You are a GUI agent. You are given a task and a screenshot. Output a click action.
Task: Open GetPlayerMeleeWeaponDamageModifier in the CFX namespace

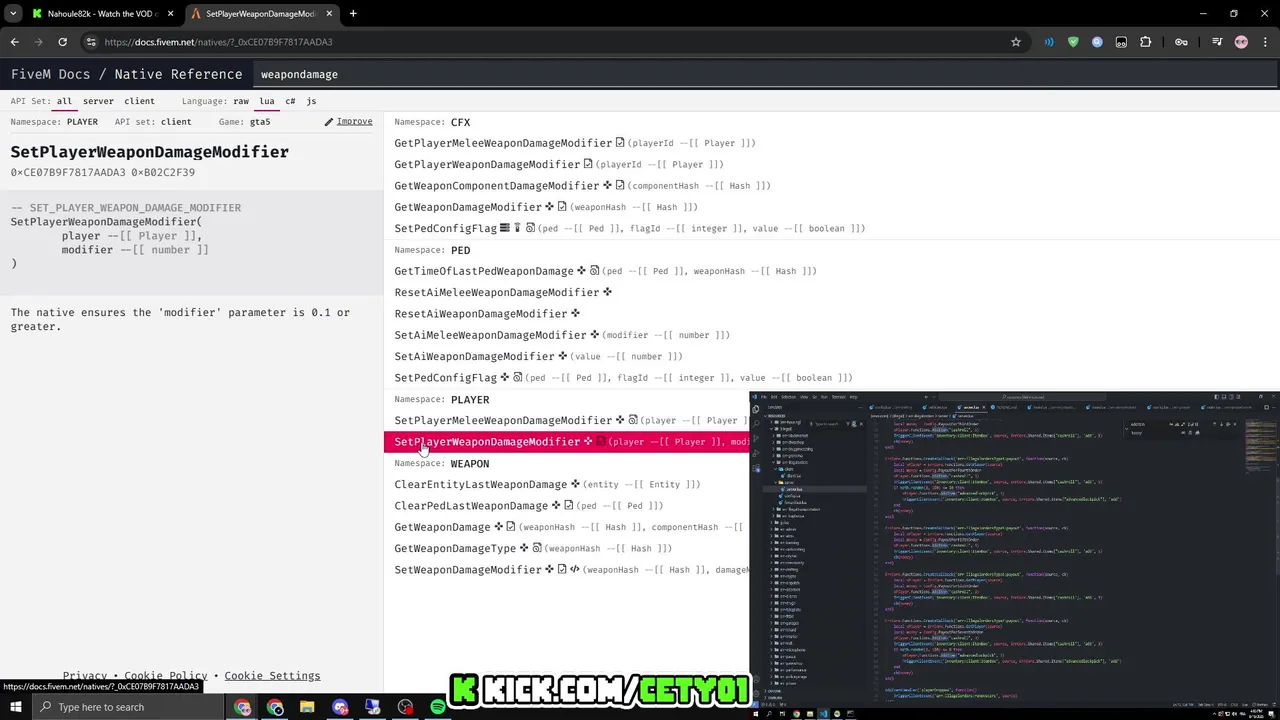[503, 143]
